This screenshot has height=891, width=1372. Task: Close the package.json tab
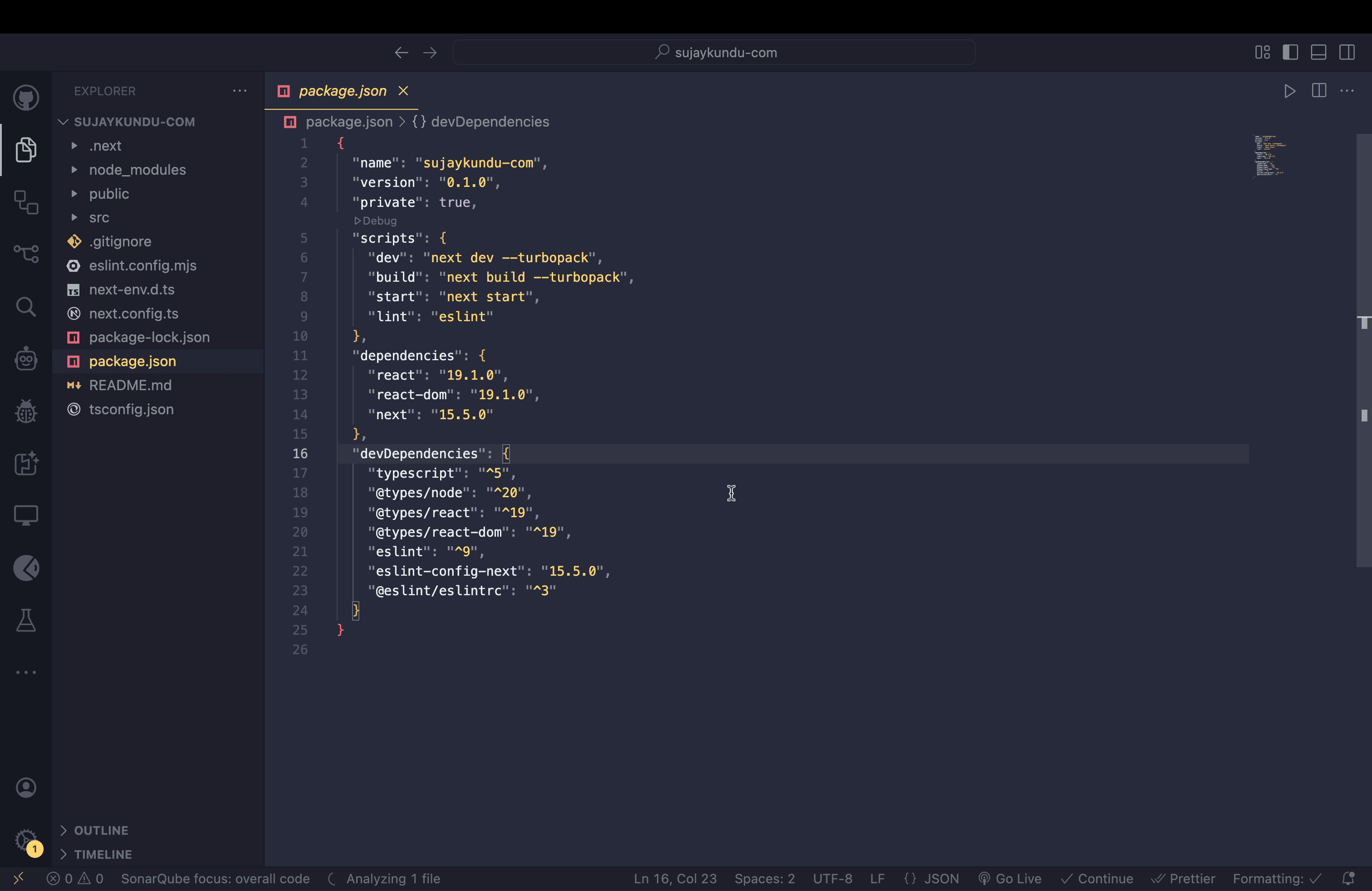(x=403, y=90)
